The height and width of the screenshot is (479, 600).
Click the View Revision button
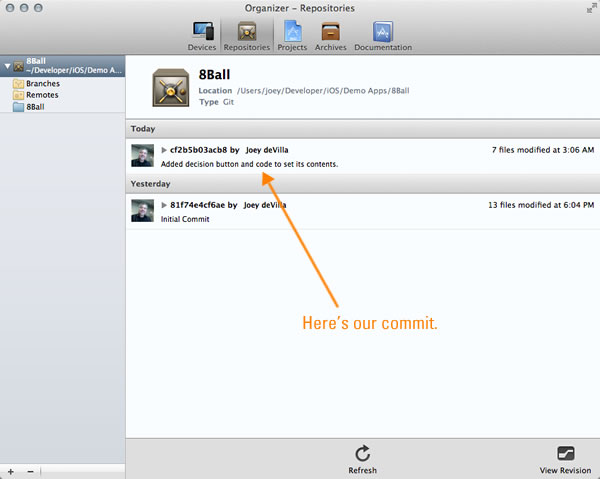pyautogui.click(x=565, y=459)
